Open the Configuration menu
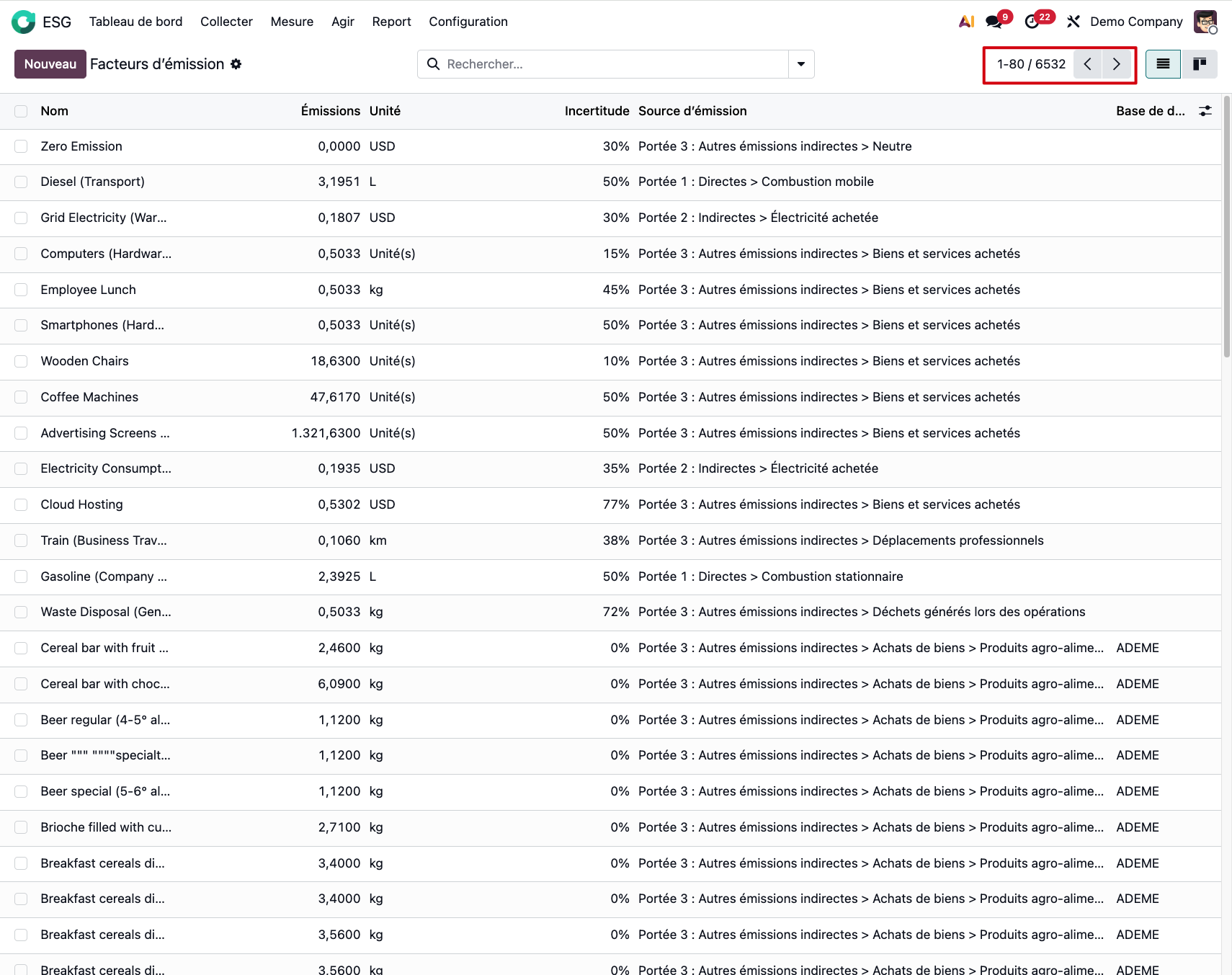This screenshot has height=975, width=1232. click(468, 22)
